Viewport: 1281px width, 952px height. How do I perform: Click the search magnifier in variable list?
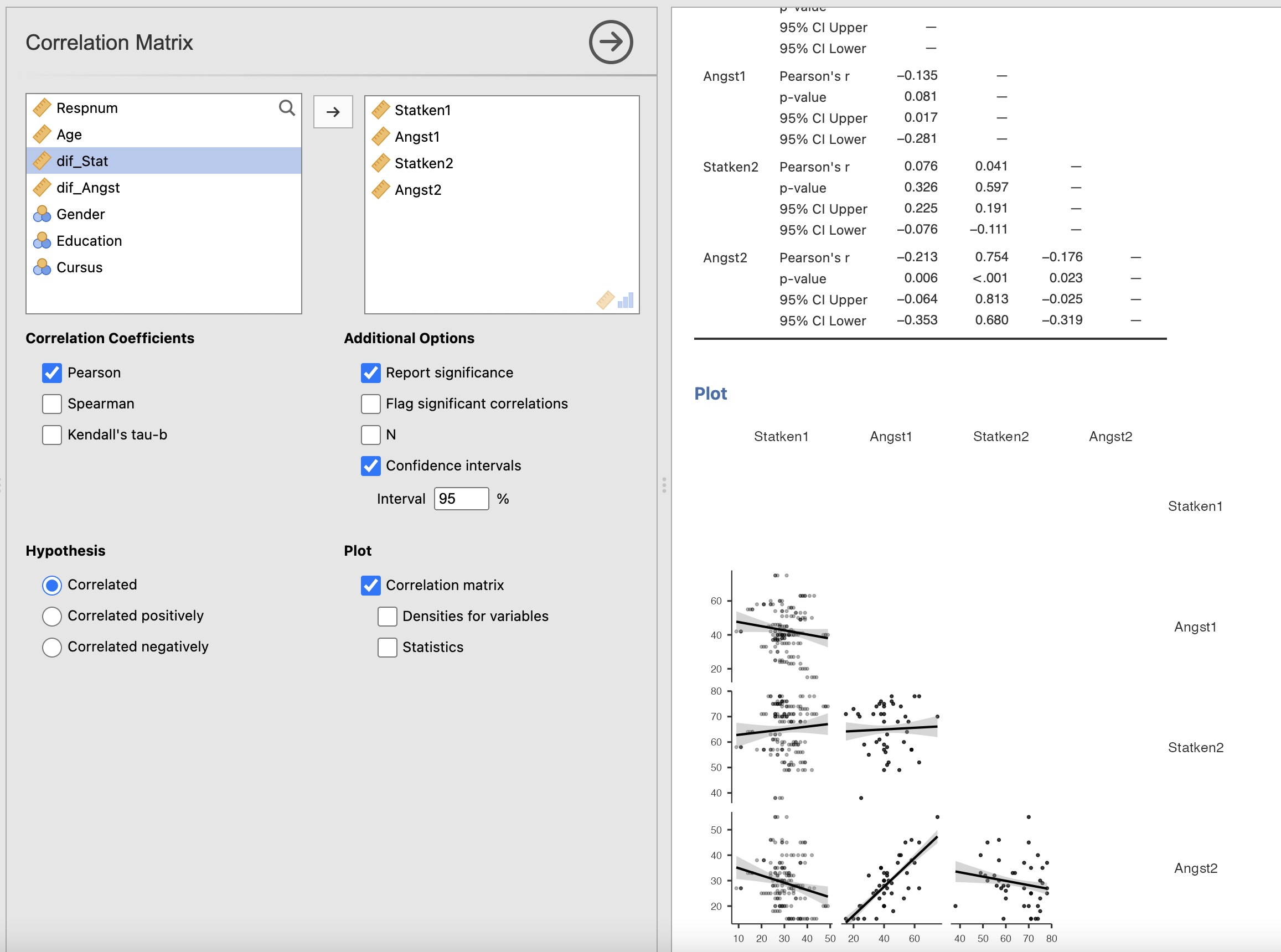tap(286, 108)
